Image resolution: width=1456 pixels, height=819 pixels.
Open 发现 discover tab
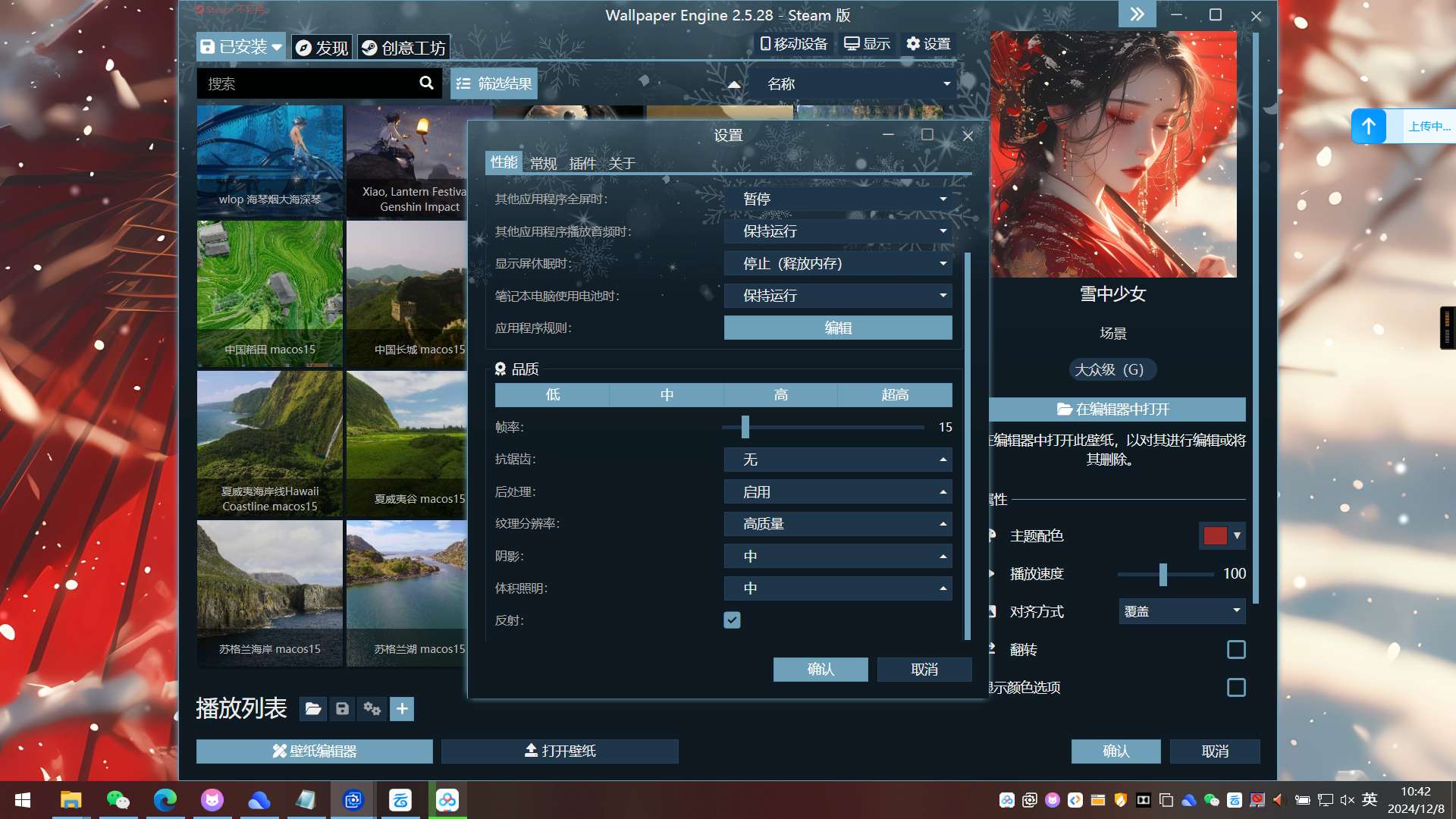322,48
